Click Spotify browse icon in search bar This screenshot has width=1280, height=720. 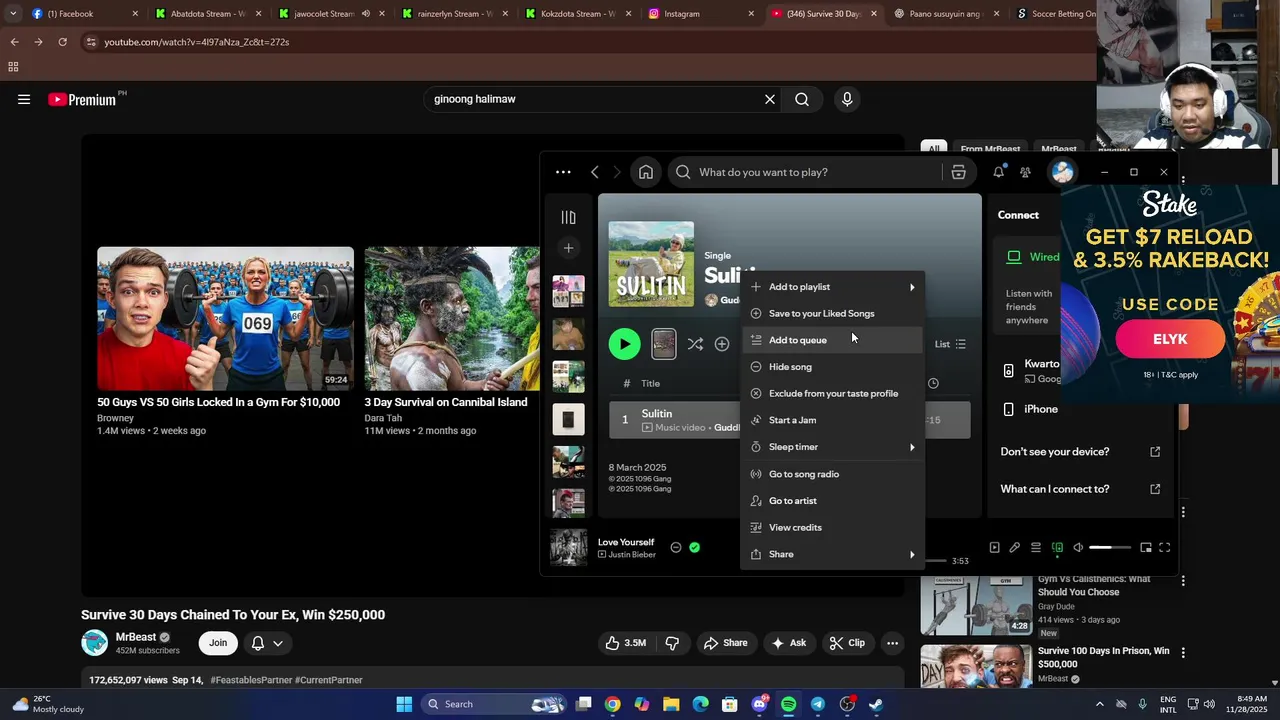(x=958, y=172)
